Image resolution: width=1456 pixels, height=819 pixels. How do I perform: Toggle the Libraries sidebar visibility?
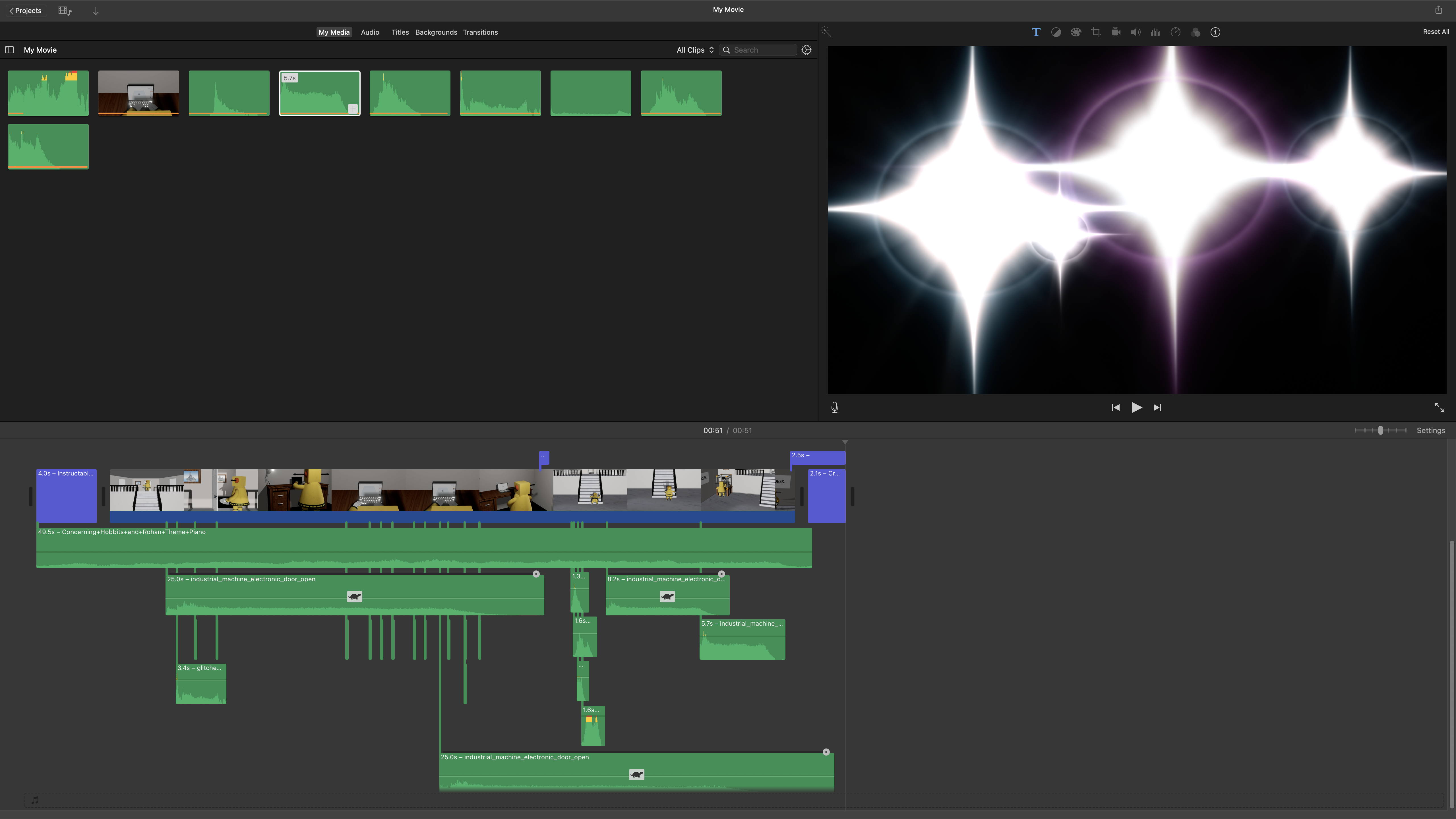click(x=9, y=50)
